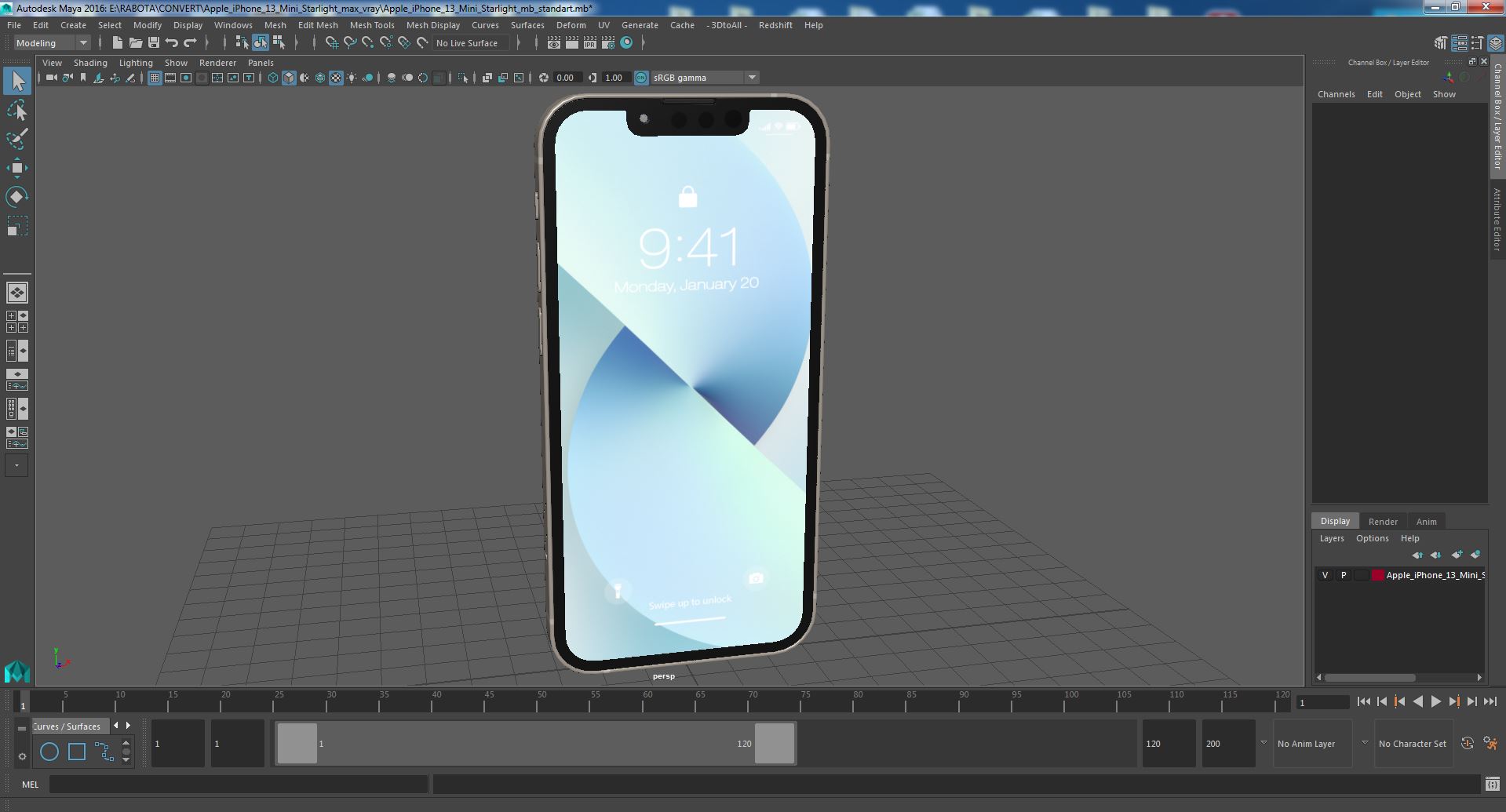1506x812 pixels.
Task: Open Hypershade with blue sphere icon
Action: 626,43
